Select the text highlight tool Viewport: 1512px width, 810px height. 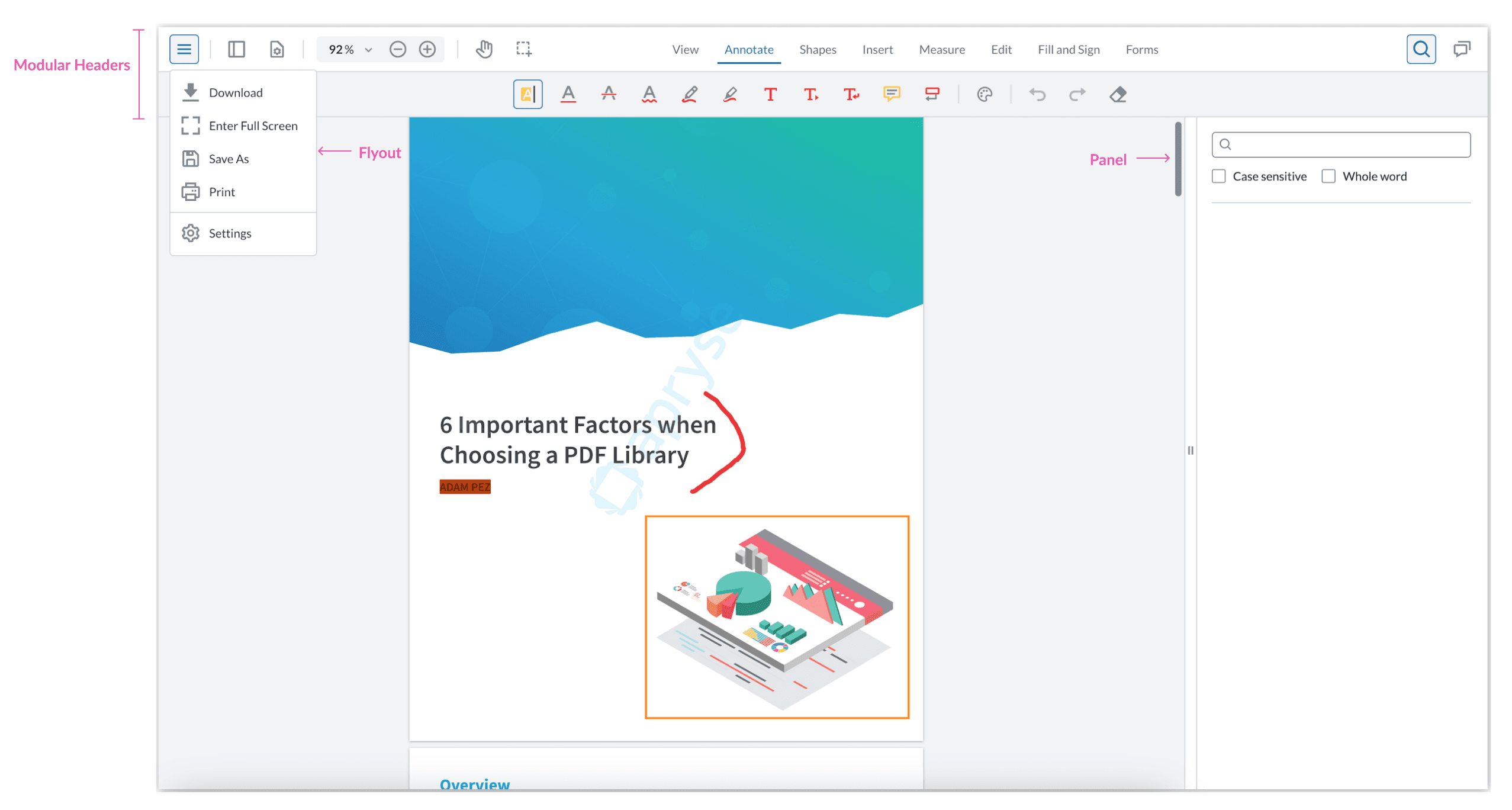(527, 94)
